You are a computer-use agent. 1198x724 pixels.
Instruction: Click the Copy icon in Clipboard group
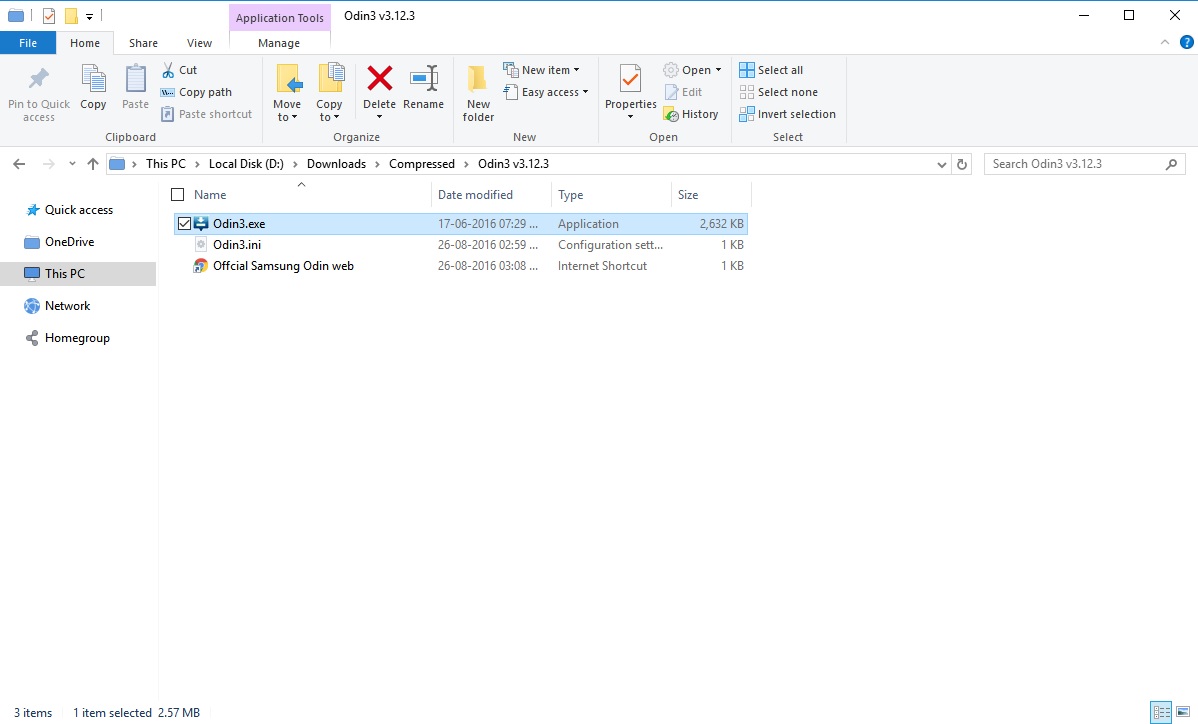click(93, 79)
